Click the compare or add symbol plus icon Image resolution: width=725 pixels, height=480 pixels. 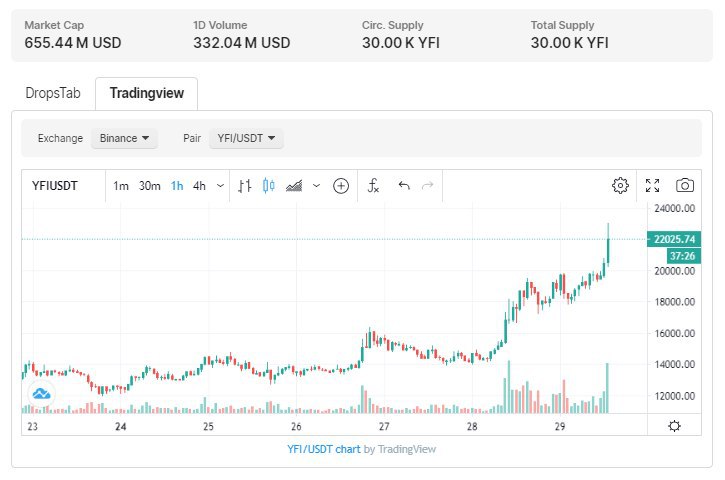click(x=341, y=185)
